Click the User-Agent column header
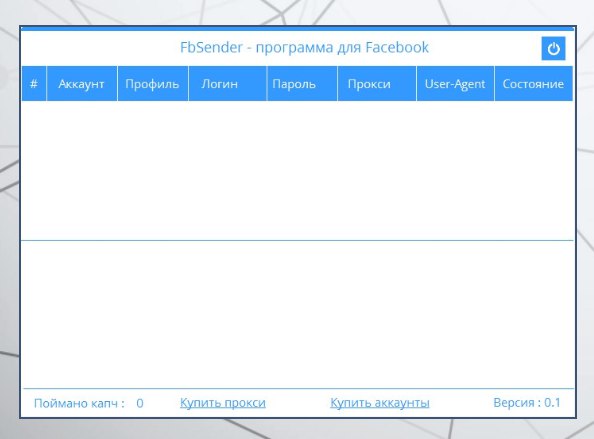 pyautogui.click(x=455, y=84)
